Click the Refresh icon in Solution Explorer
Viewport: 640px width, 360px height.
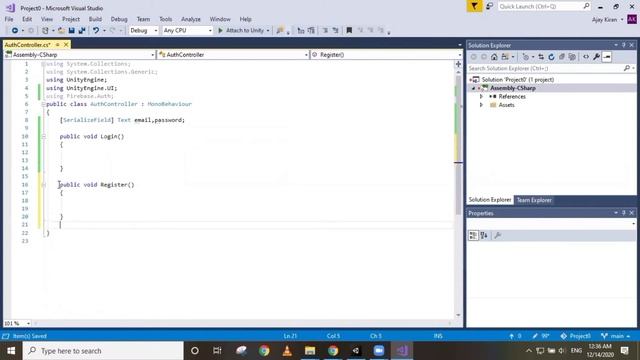point(551,57)
